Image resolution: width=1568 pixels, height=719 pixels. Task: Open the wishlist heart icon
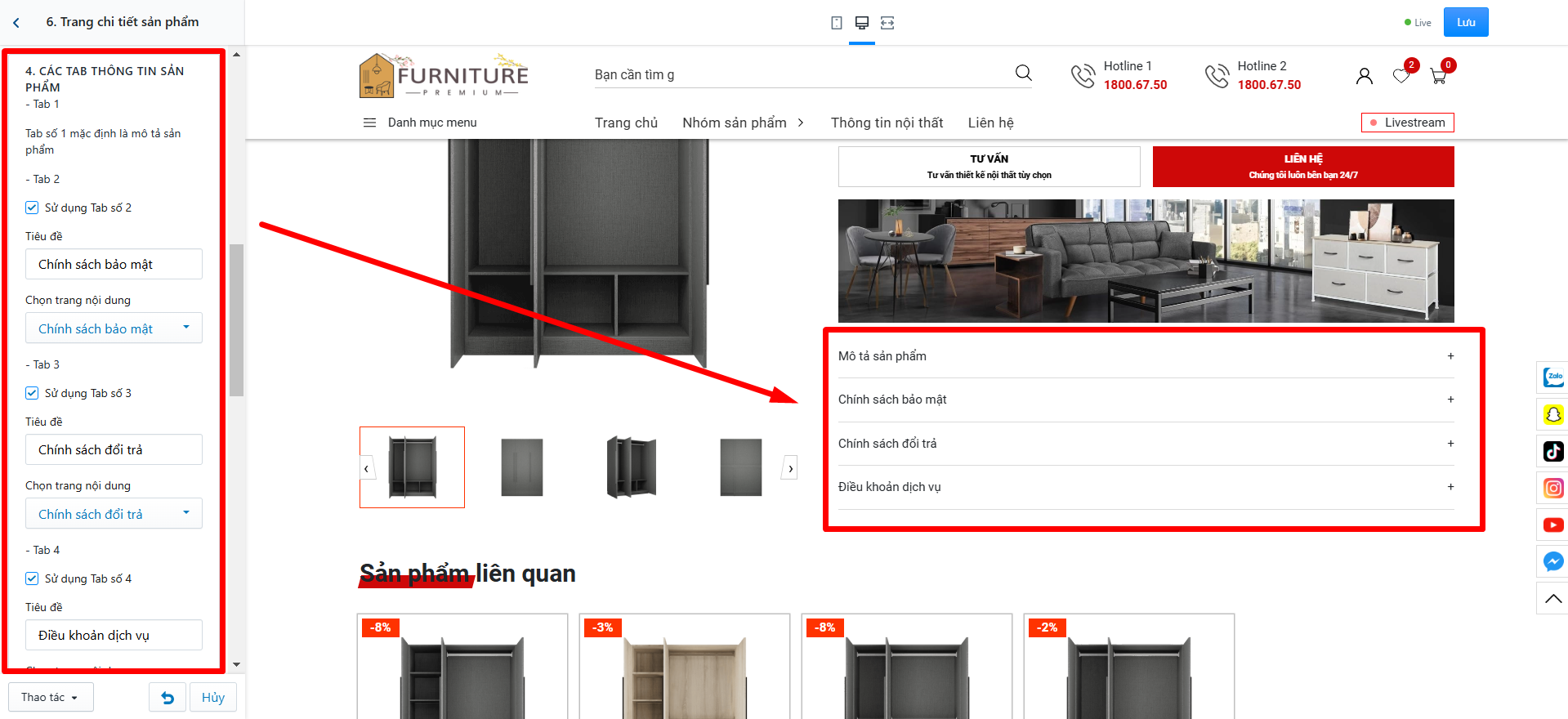(x=1401, y=76)
